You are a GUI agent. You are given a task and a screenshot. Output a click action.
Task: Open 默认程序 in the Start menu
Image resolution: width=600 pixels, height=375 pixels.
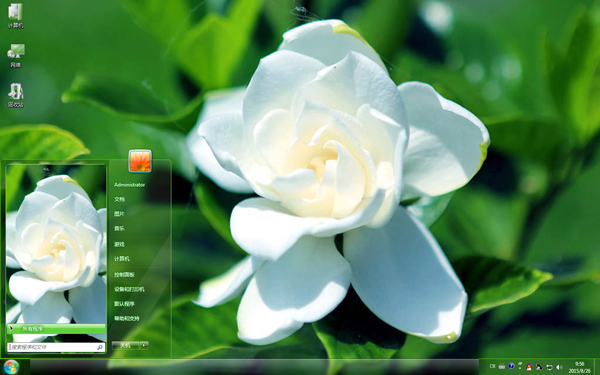pyautogui.click(x=124, y=304)
